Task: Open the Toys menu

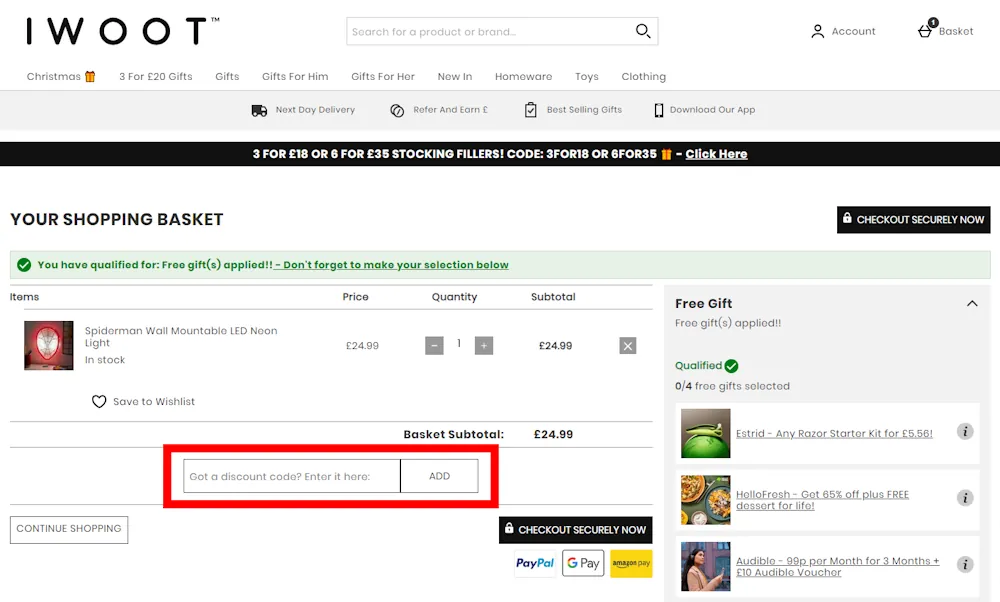Action: click(x=587, y=77)
